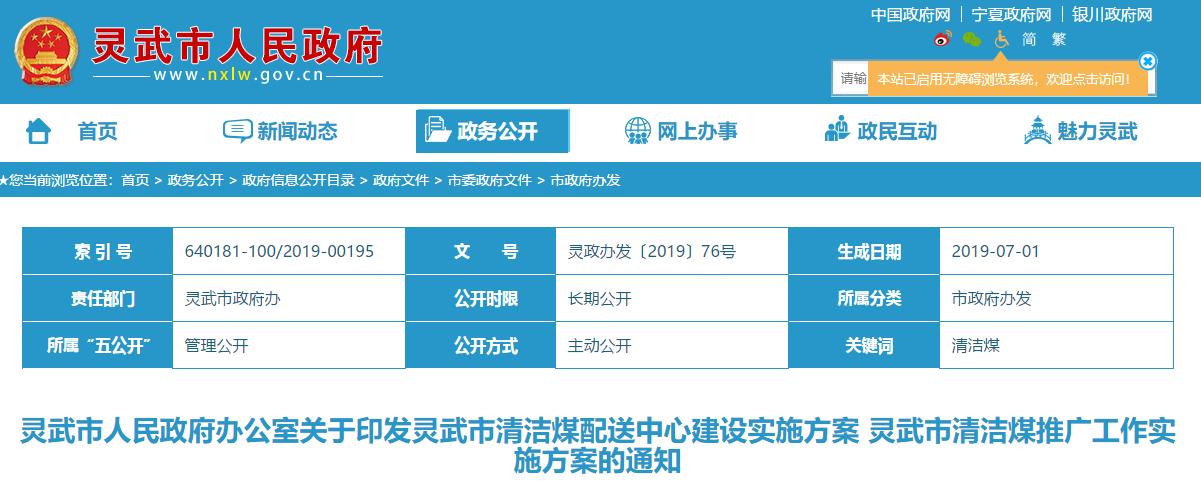Click 政府信息公开目录 in the breadcrumb

(298, 180)
